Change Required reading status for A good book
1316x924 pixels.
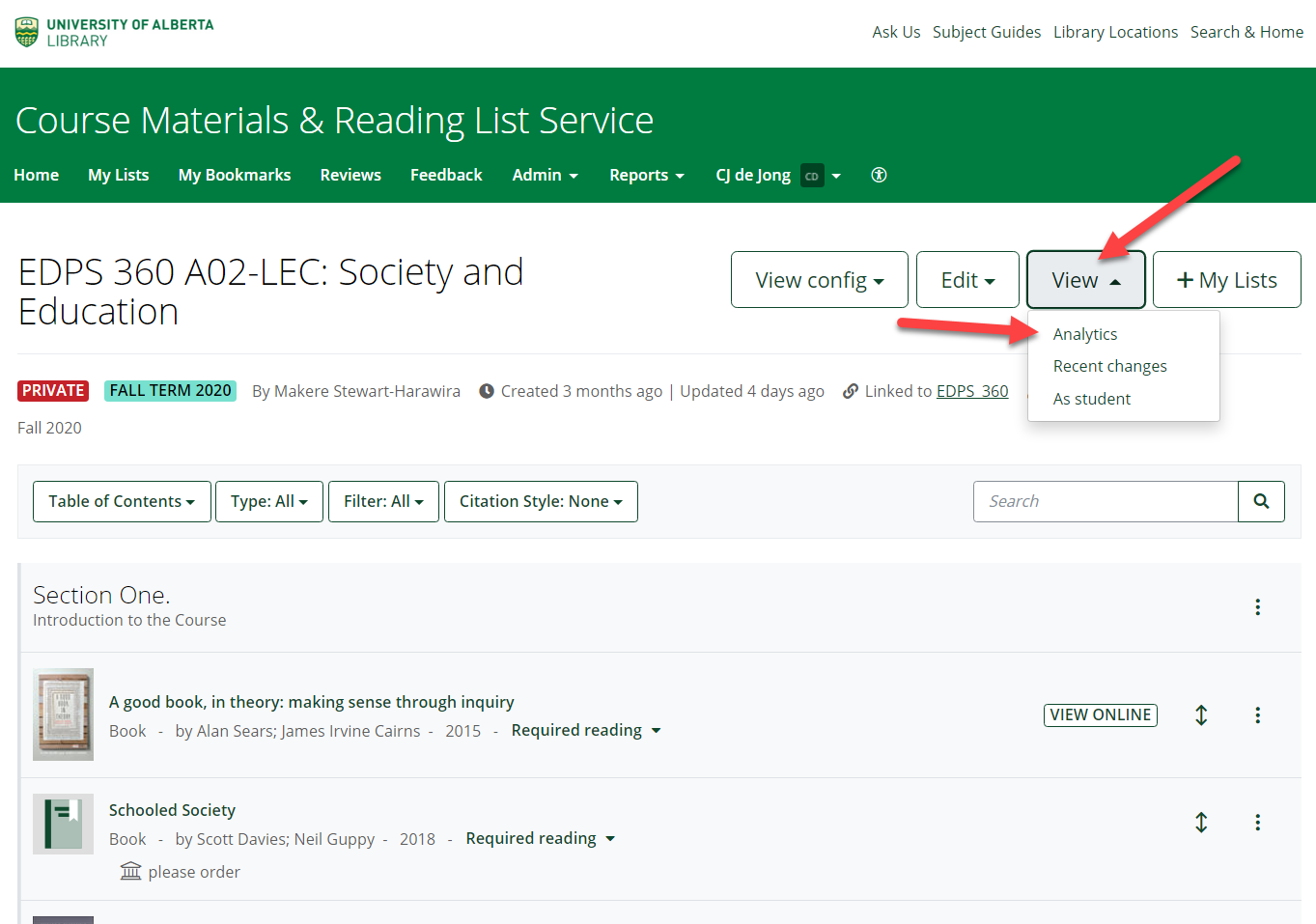pyautogui.click(x=586, y=730)
